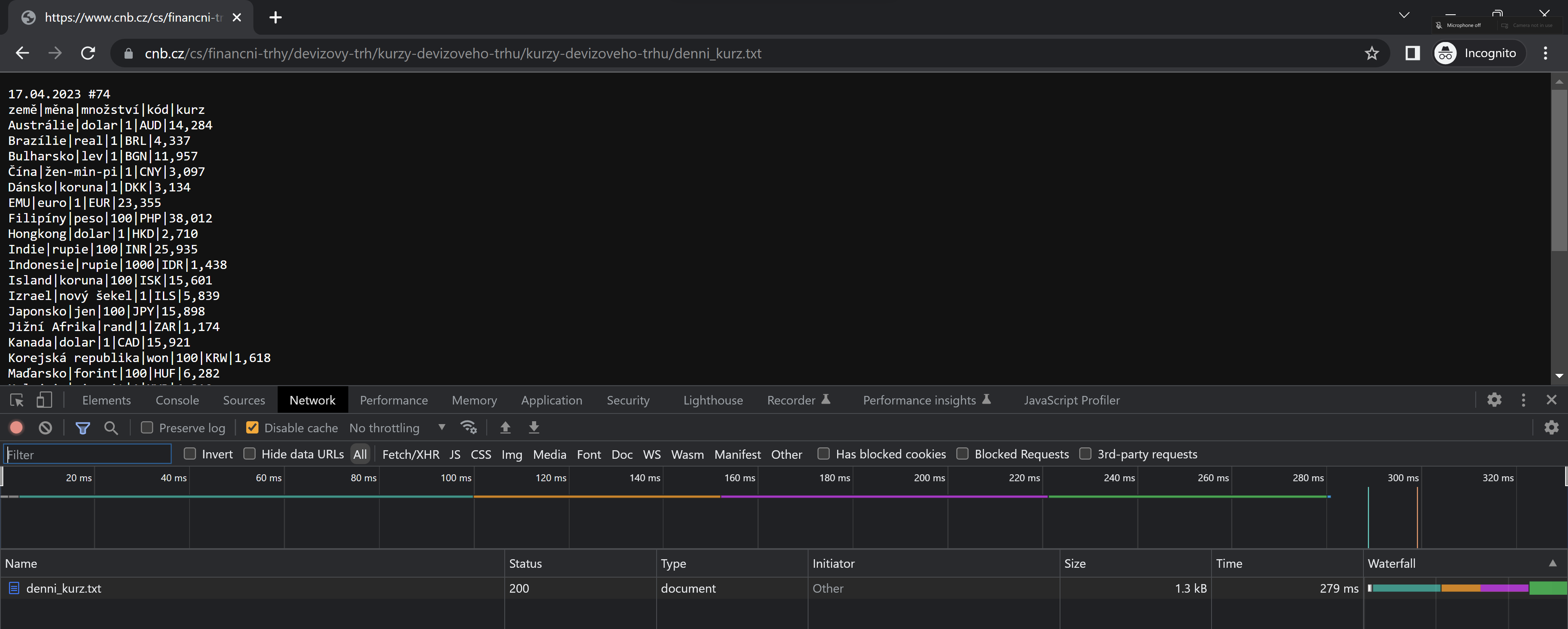This screenshot has width=1568, height=629.
Task: Open the Lighthouse panel
Action: [x=713, y=400]
